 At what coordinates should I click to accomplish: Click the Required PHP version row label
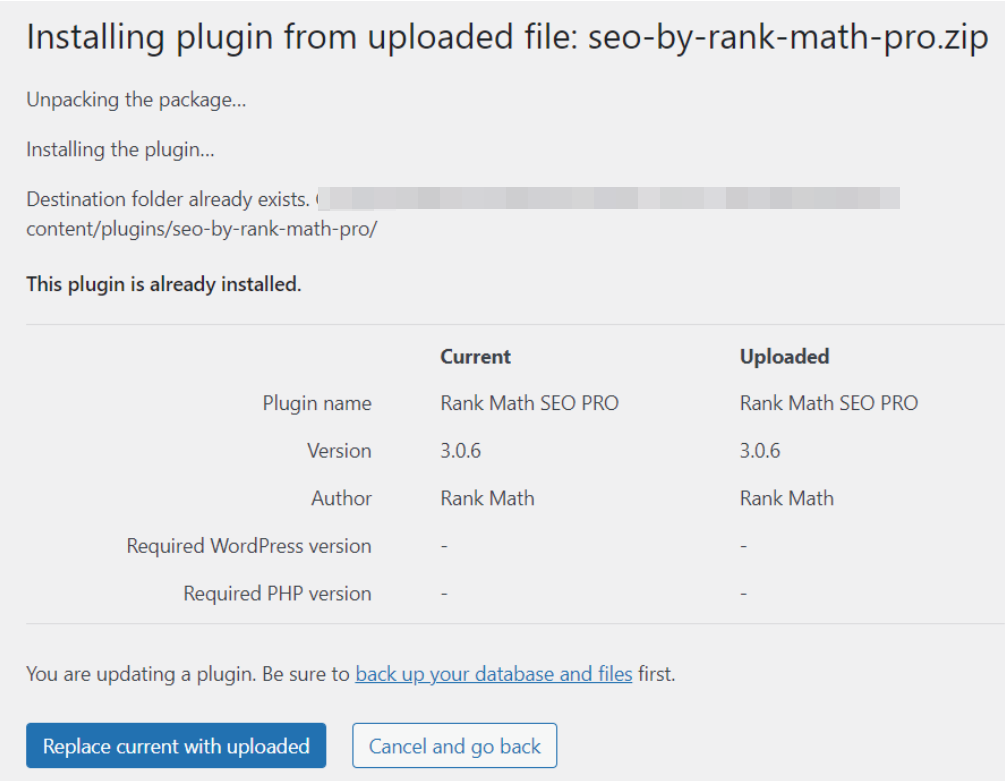277,593
